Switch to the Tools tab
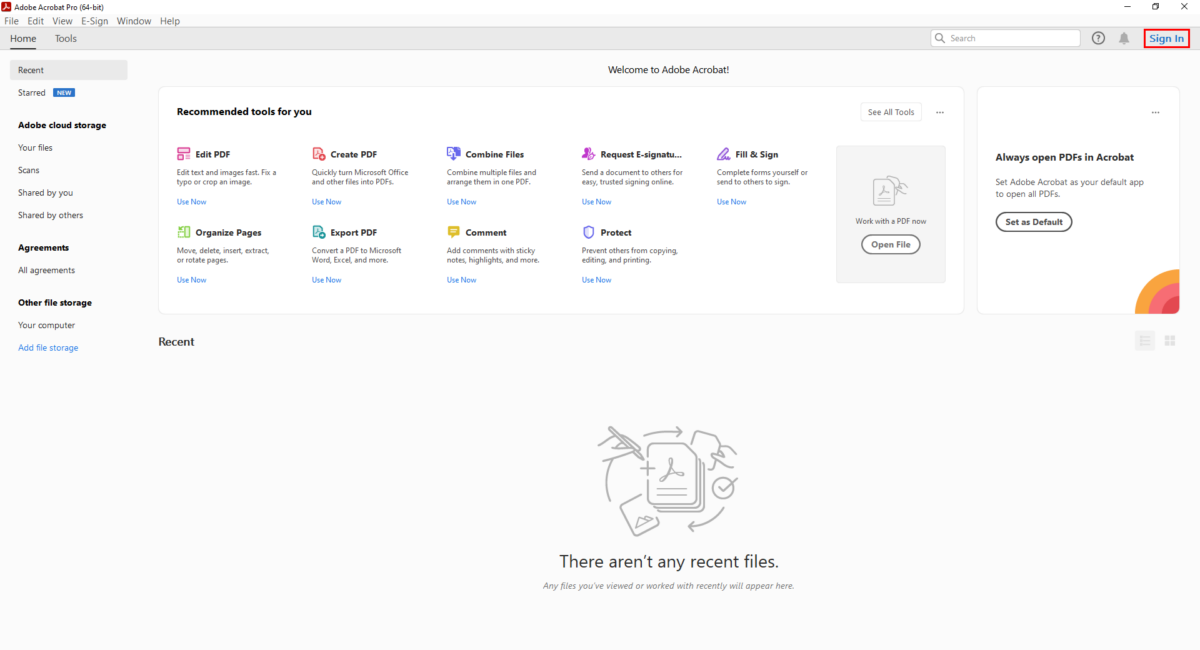 66,38
